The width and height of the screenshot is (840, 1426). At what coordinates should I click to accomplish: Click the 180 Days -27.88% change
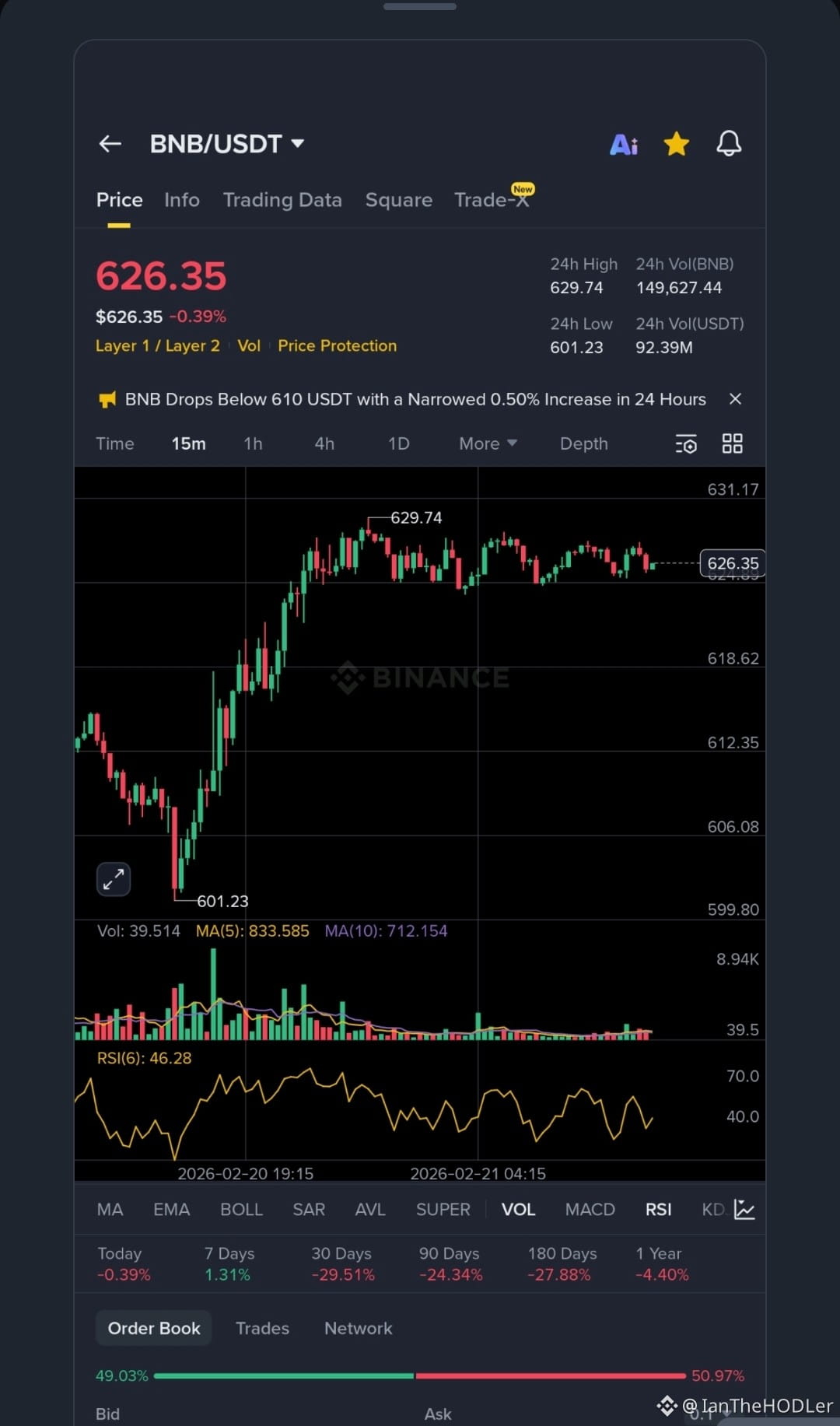[559, 1274]
